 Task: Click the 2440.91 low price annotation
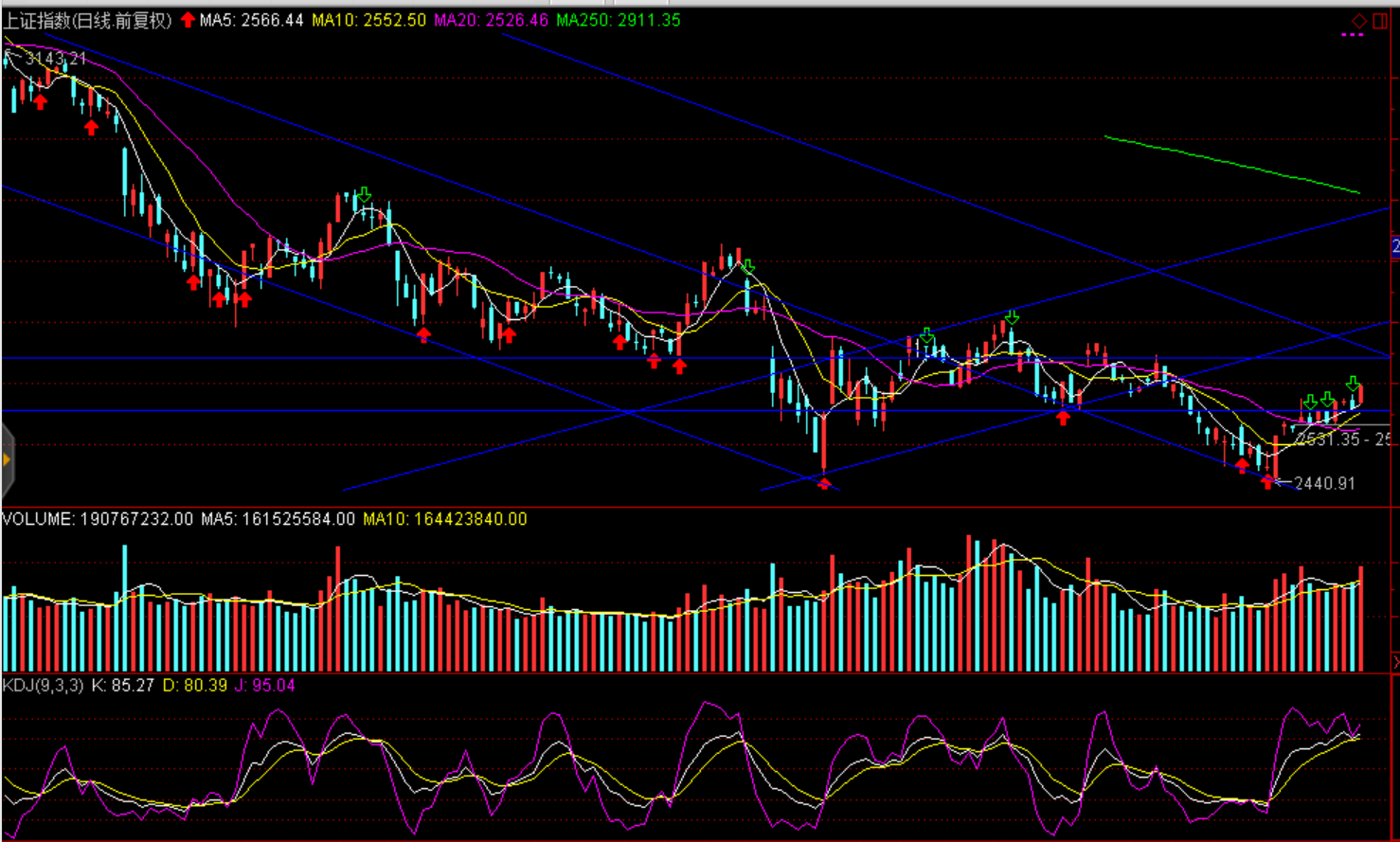(x=1324, y=483)
